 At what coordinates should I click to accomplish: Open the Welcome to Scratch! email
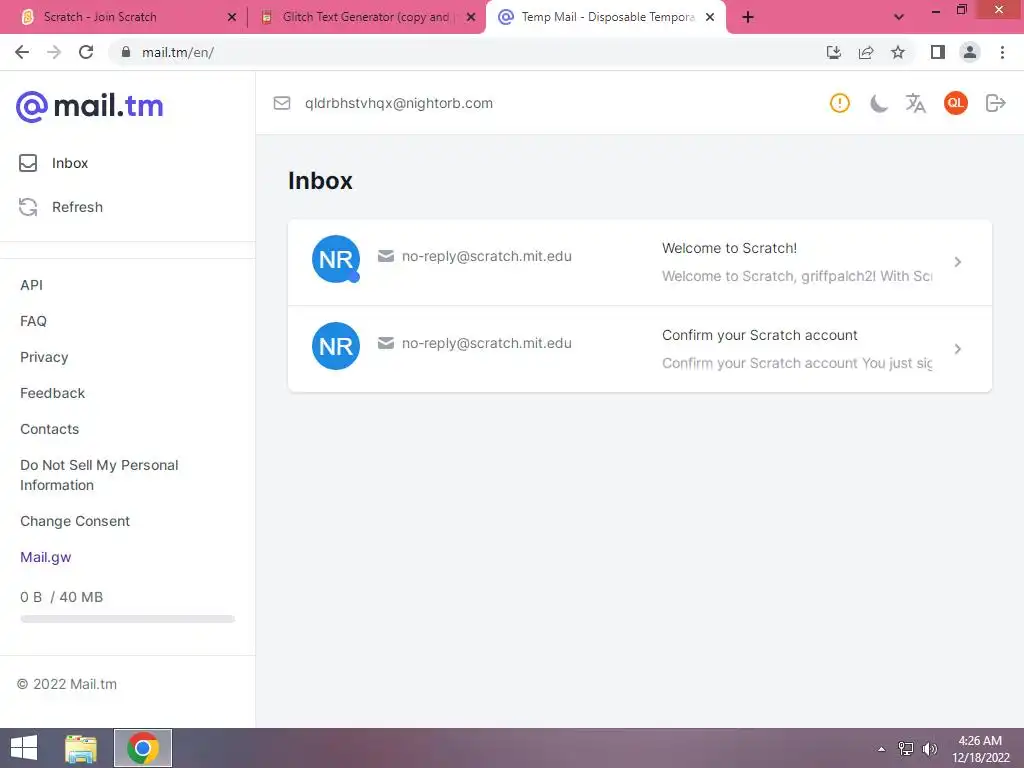coord(639,262)
